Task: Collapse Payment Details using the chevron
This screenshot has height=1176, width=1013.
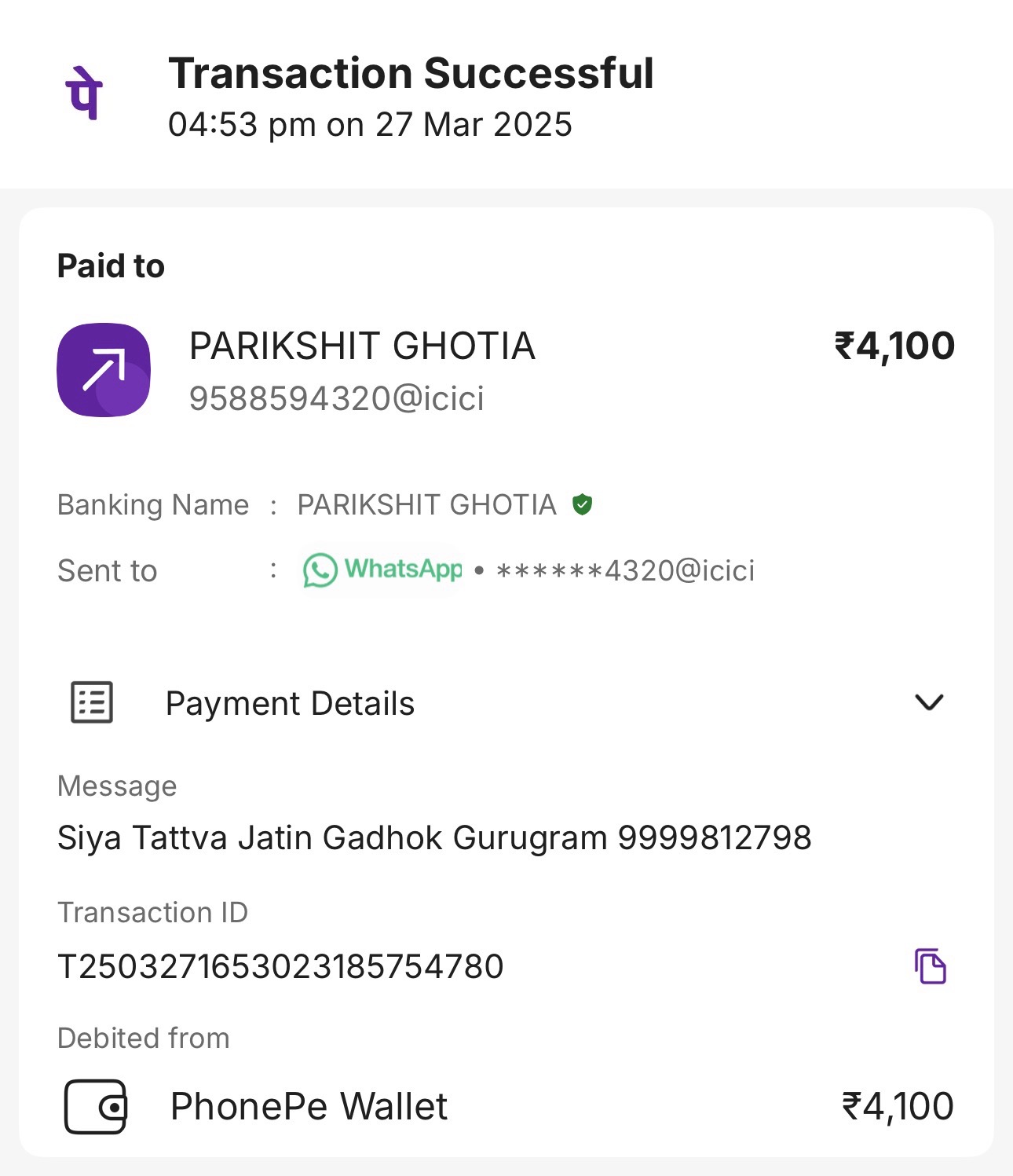Action: tap(929, 702)
